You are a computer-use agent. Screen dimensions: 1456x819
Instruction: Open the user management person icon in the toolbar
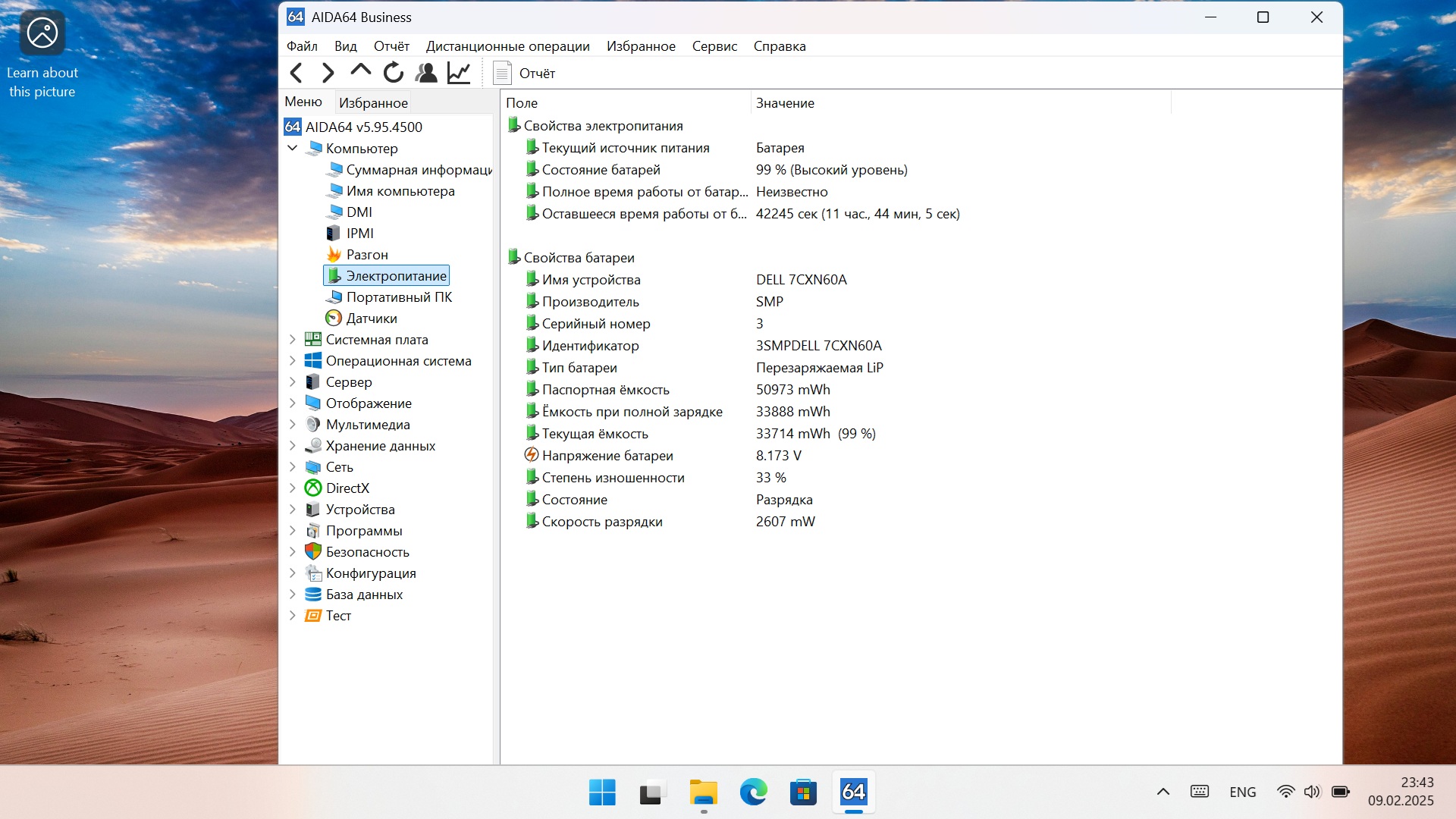pos(426,73)
